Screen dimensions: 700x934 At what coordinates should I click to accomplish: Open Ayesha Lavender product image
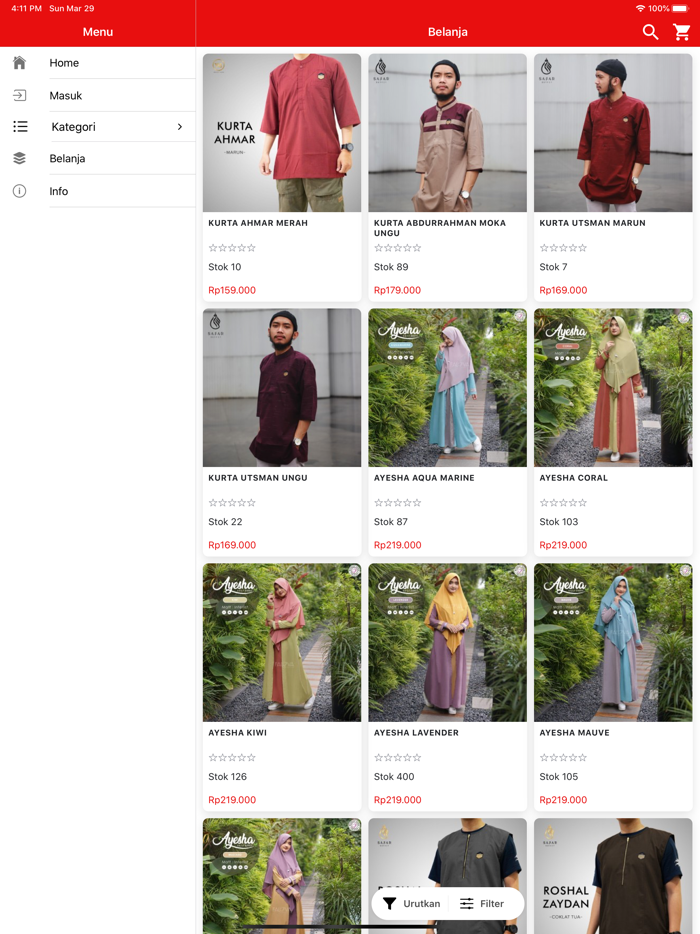point(447,643)
